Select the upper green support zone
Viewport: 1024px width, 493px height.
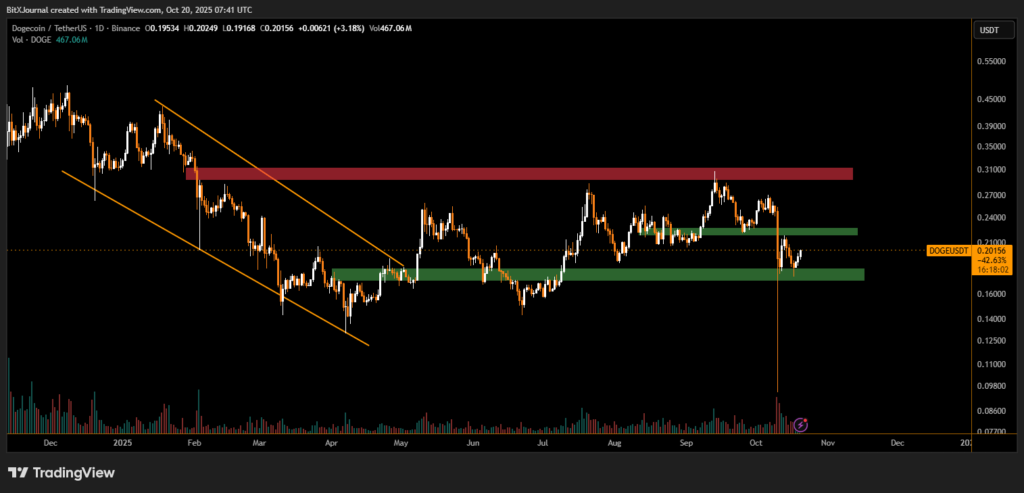tap(760, 231)
